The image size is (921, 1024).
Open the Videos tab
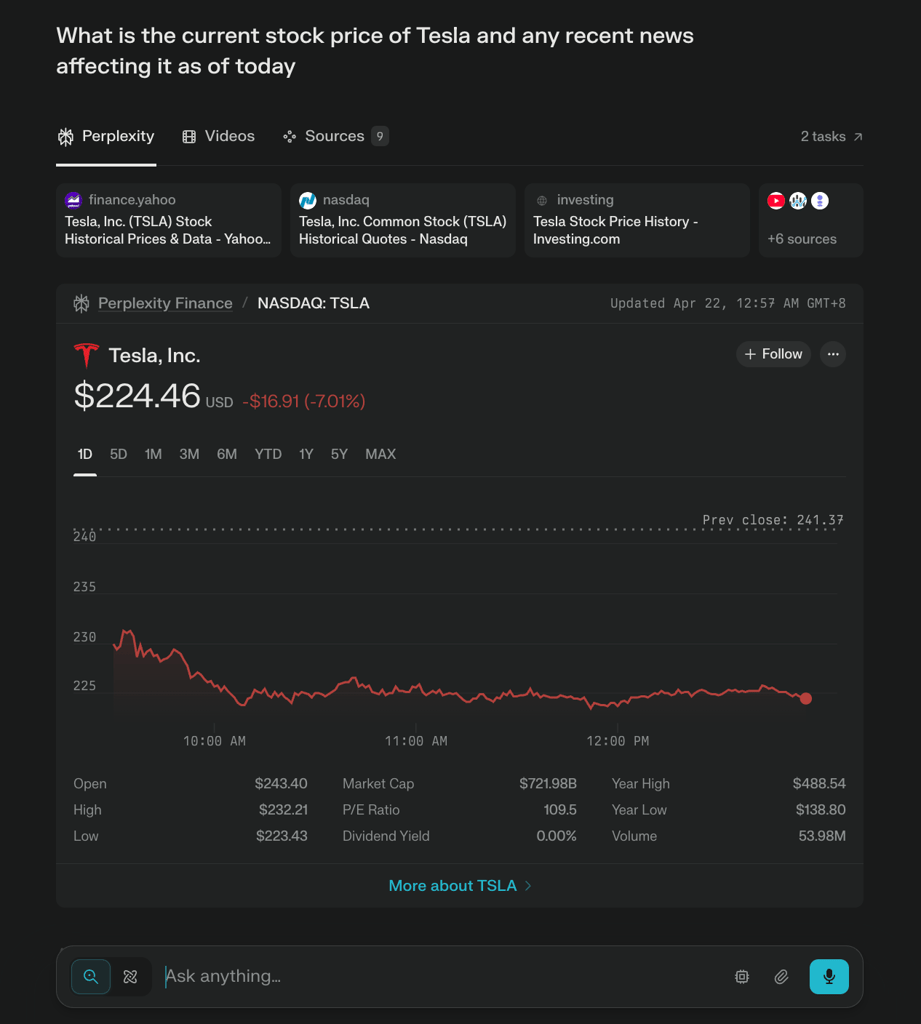pyautogui.click(x=218, y=136)
